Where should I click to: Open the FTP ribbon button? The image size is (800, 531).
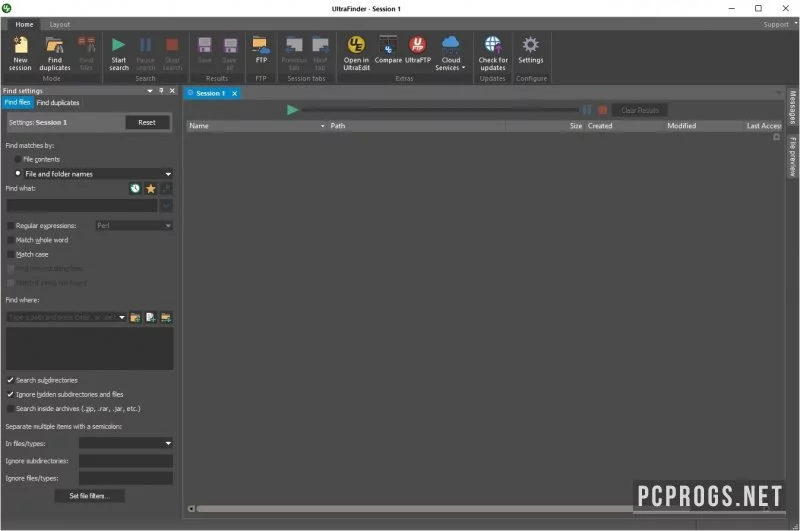point(261,50)
